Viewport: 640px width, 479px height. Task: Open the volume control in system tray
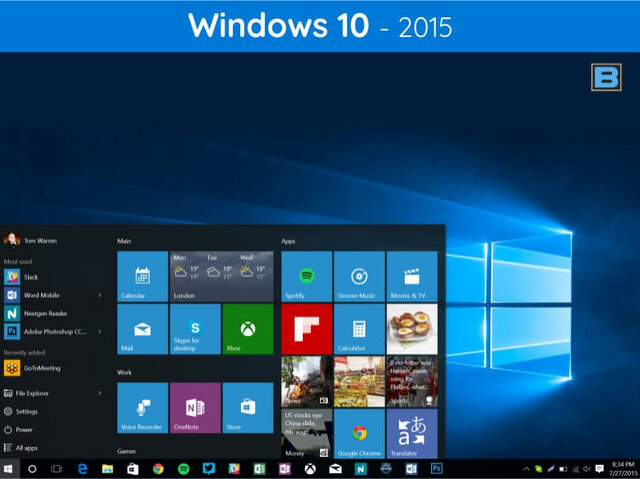(x=587, y=469)
